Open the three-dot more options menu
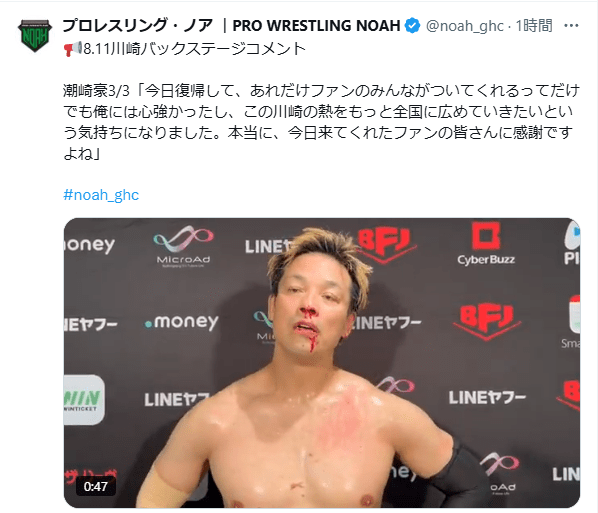The height and width of the screenshot is (513, 598). (571, 26)
